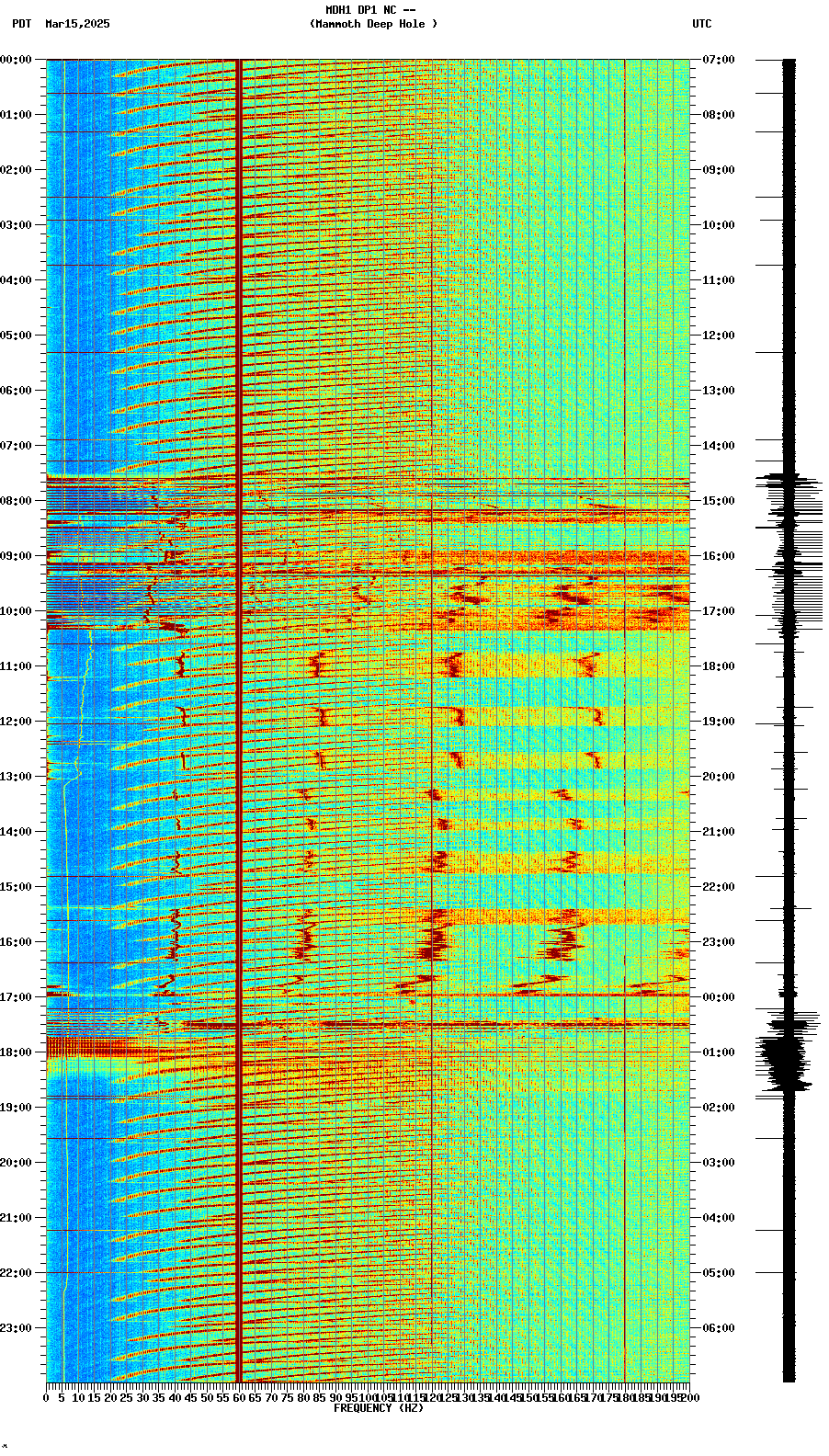Select the 08:00 PDT time label
Screen dimensions: 829x1456
17,501
